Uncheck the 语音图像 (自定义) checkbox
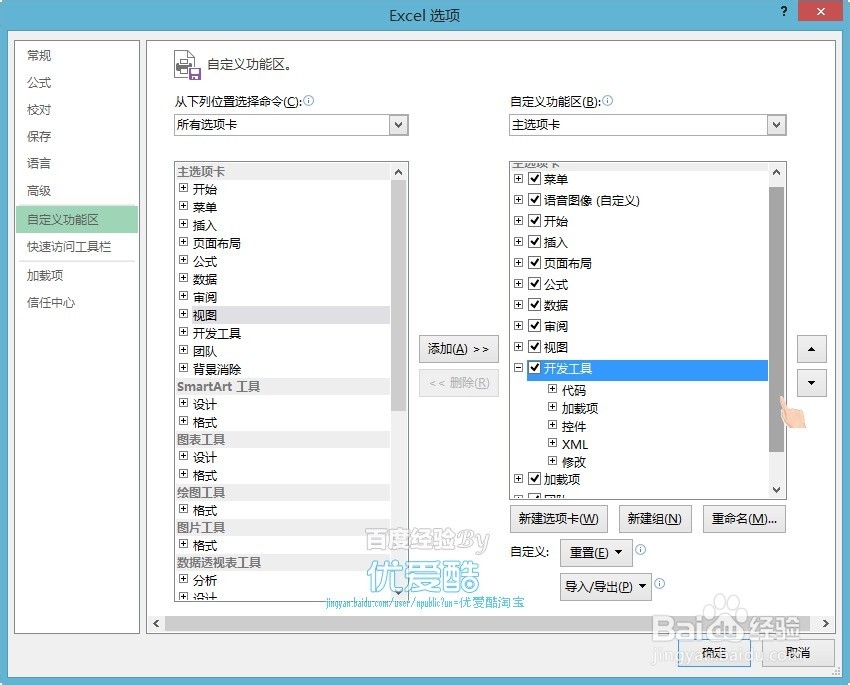Image resolution: width=850 pixels, height=685 pixels. point(535,199)
